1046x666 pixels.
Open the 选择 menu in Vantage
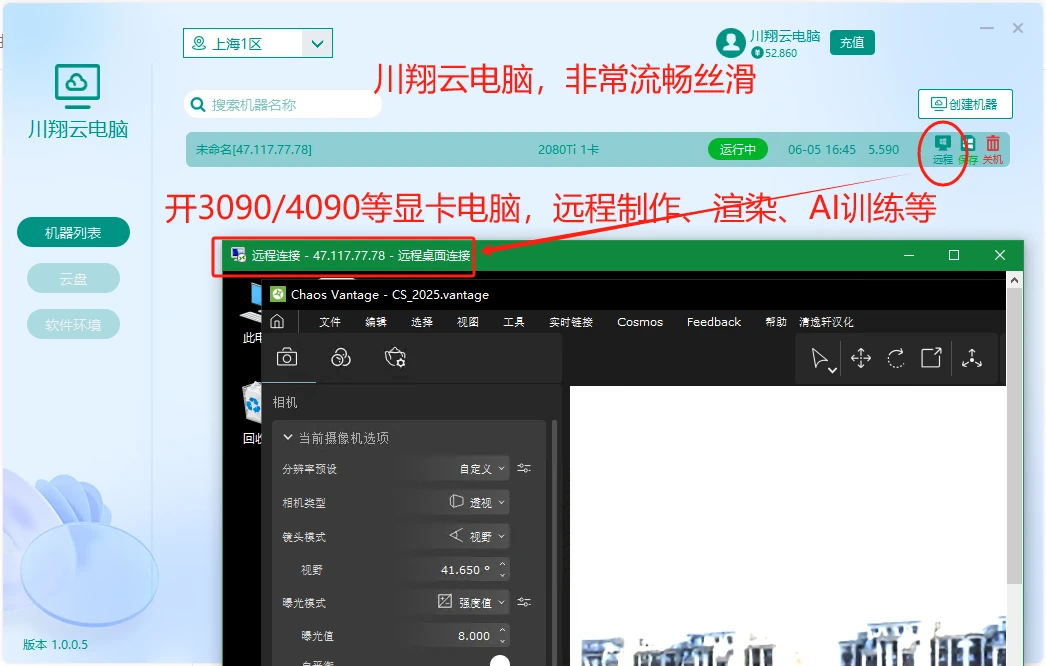(x=422, y=322)
